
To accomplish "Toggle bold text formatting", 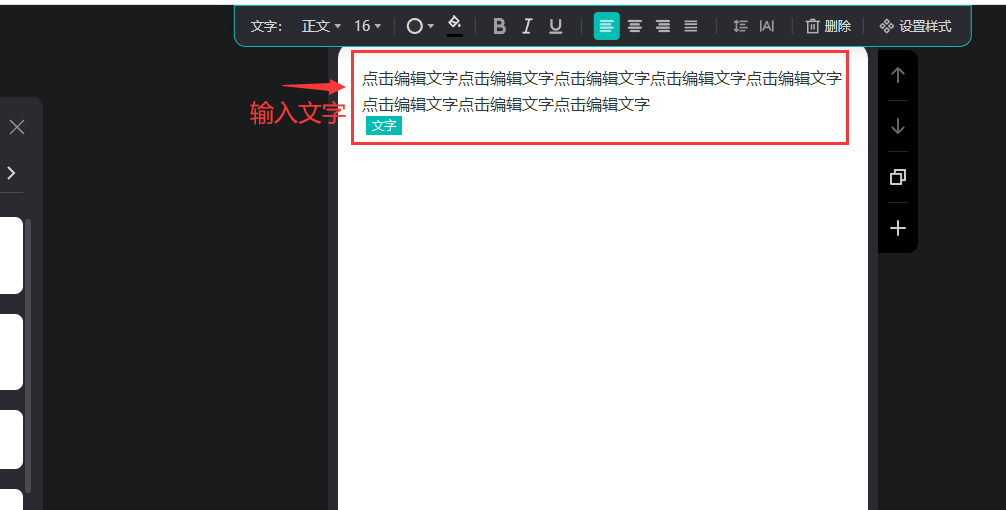I will 500,26.
